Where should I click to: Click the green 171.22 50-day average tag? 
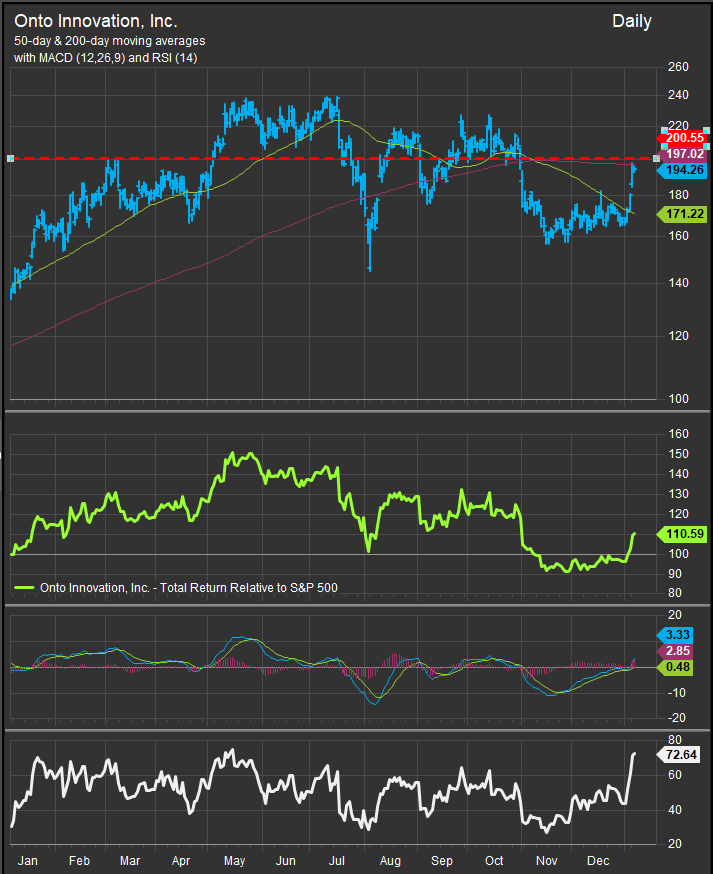point(683,214)
